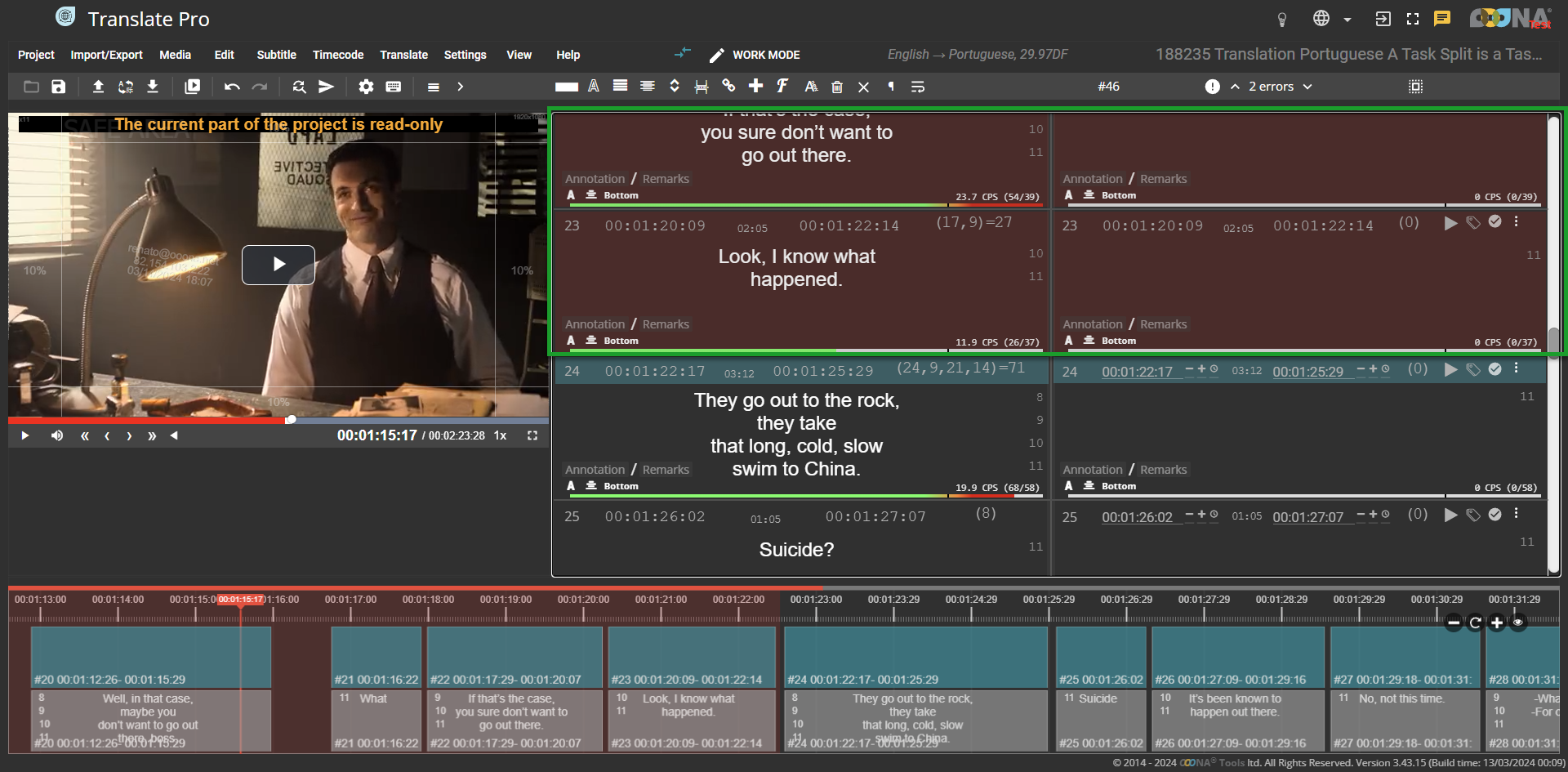Open the yellow comments icon
1568x772 pixels.
coord(1442,19)
